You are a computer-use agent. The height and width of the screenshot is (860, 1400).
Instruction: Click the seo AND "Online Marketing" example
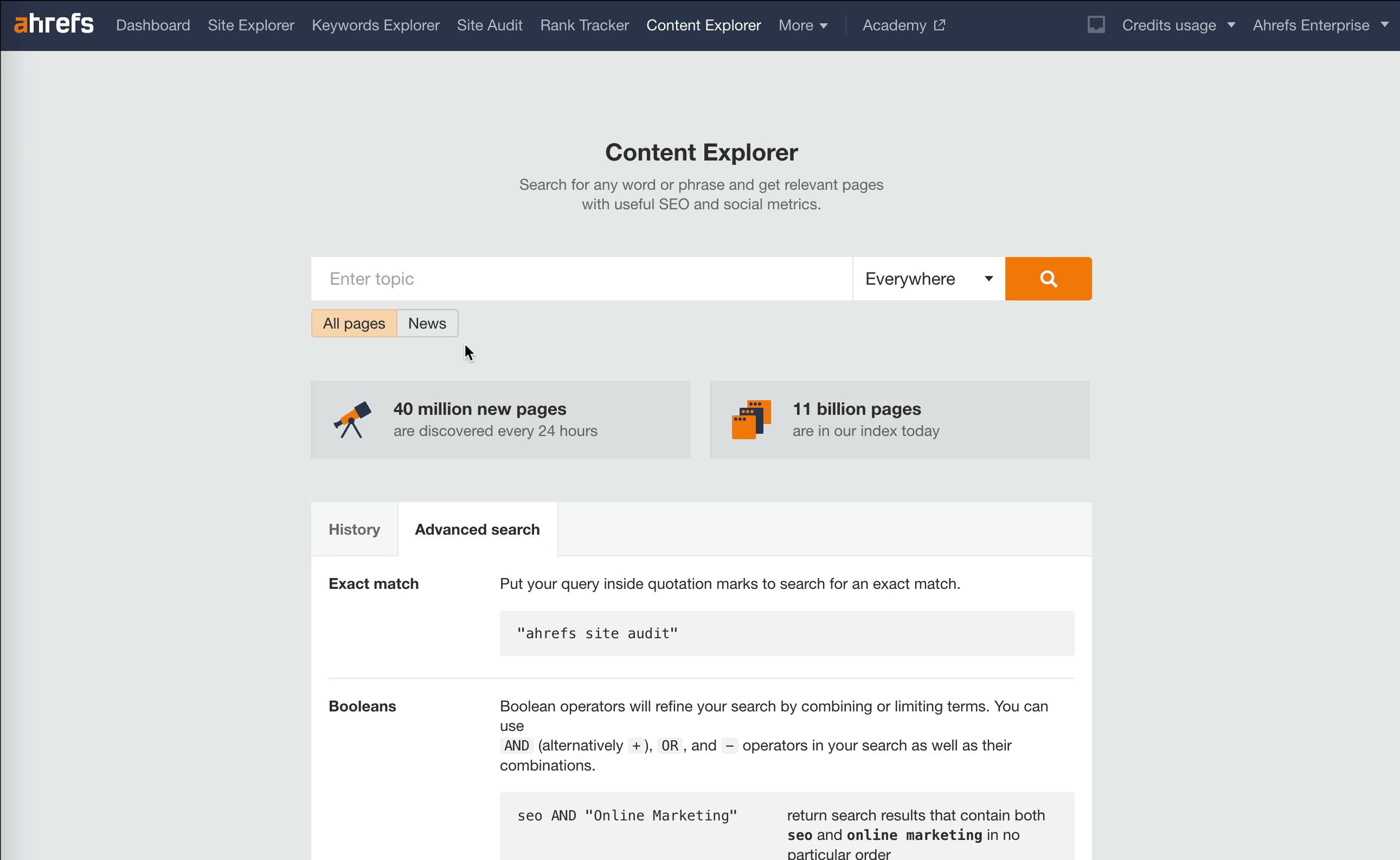tap(627, 815)
